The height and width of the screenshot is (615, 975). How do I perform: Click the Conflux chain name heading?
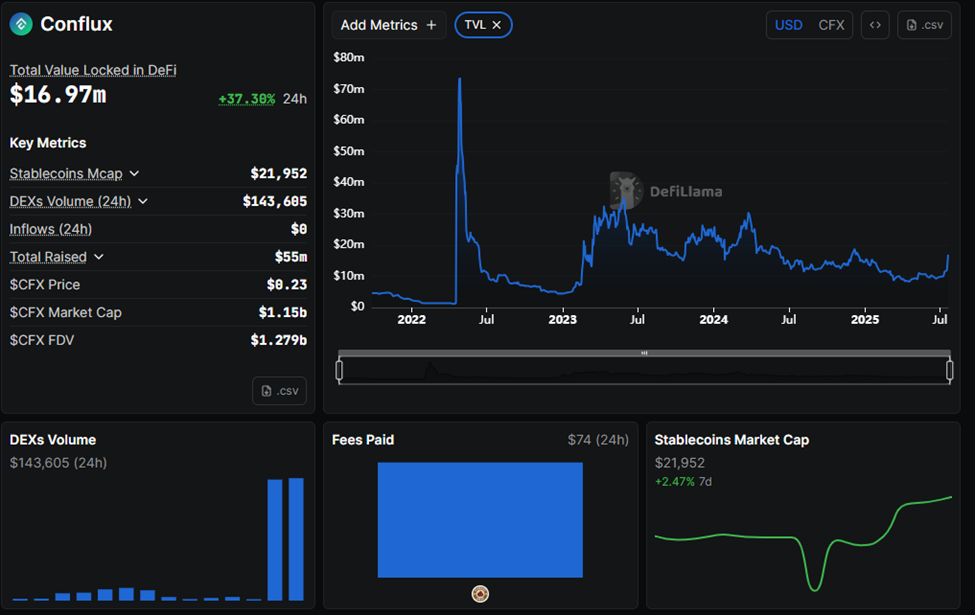(x=76, y=24)
